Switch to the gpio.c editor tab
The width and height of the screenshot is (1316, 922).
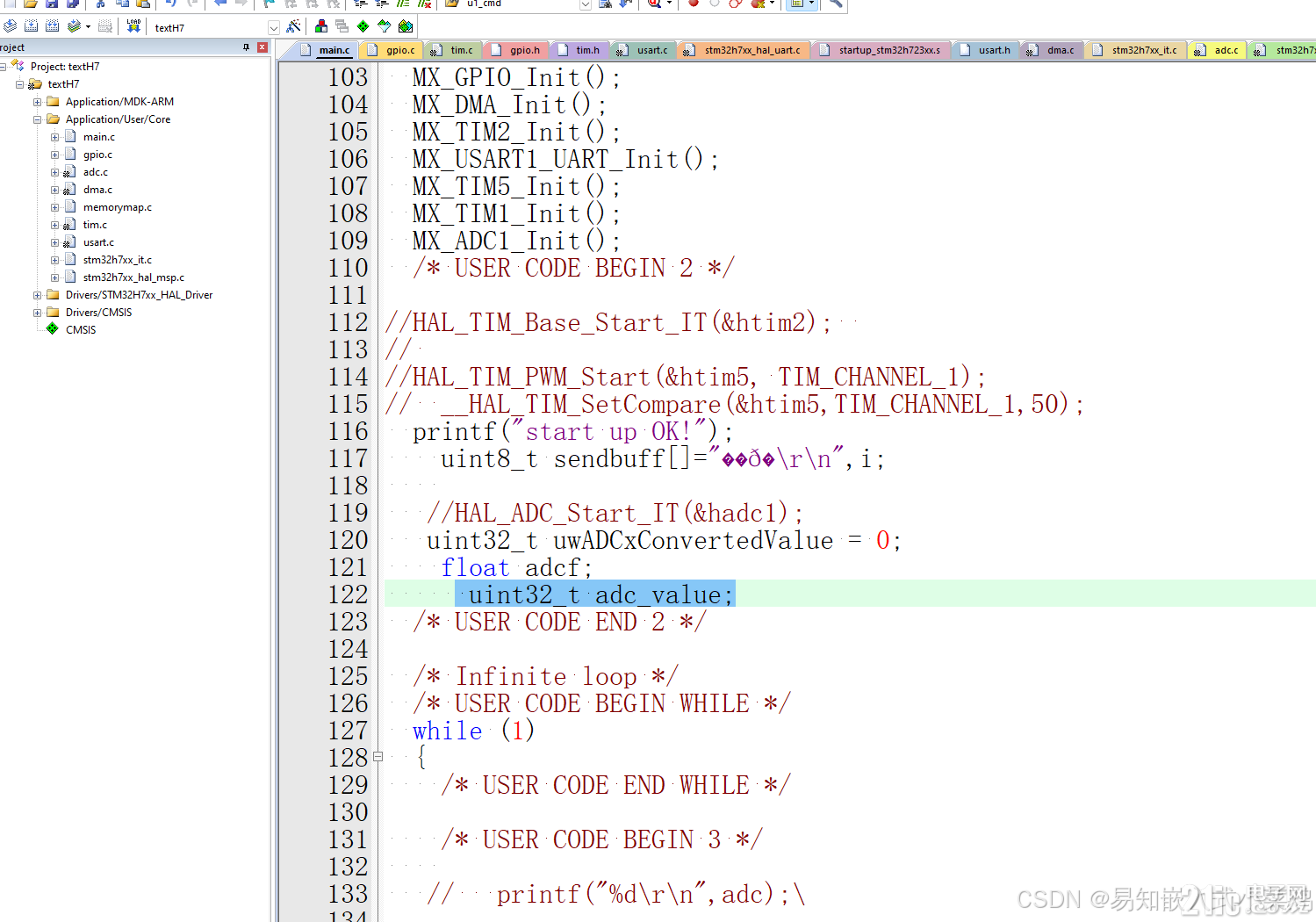(x=392, y=50)
